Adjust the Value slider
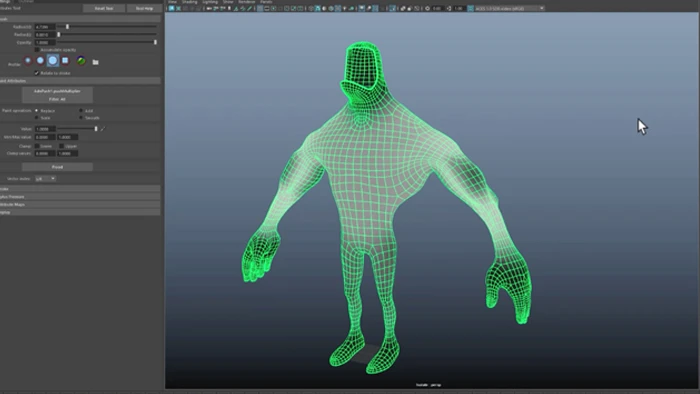Screen dimensions: 700x394 point(78,129)
